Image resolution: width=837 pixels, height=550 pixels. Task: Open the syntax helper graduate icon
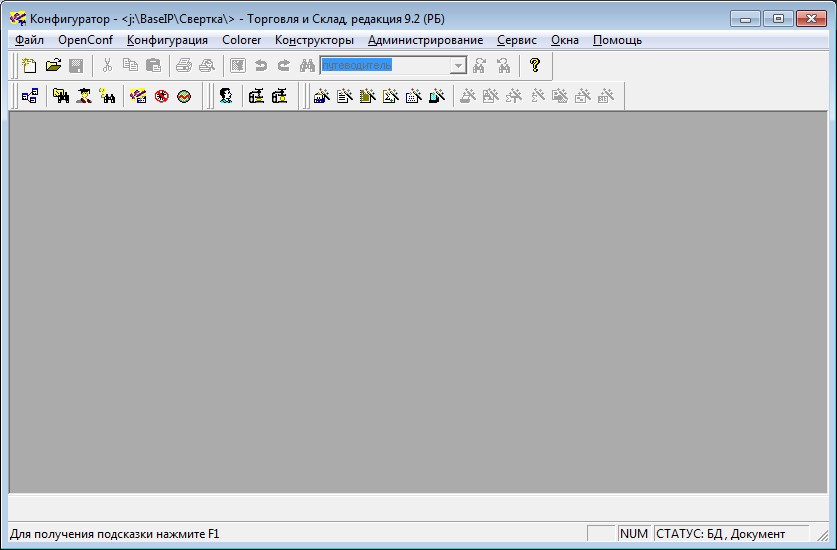[85, 96]
